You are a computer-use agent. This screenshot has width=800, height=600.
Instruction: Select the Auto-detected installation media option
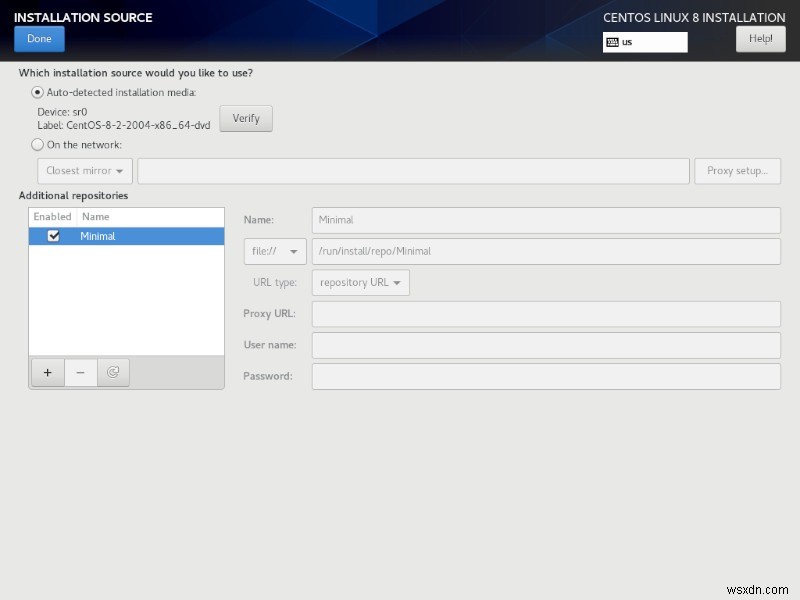coord(37,92)
